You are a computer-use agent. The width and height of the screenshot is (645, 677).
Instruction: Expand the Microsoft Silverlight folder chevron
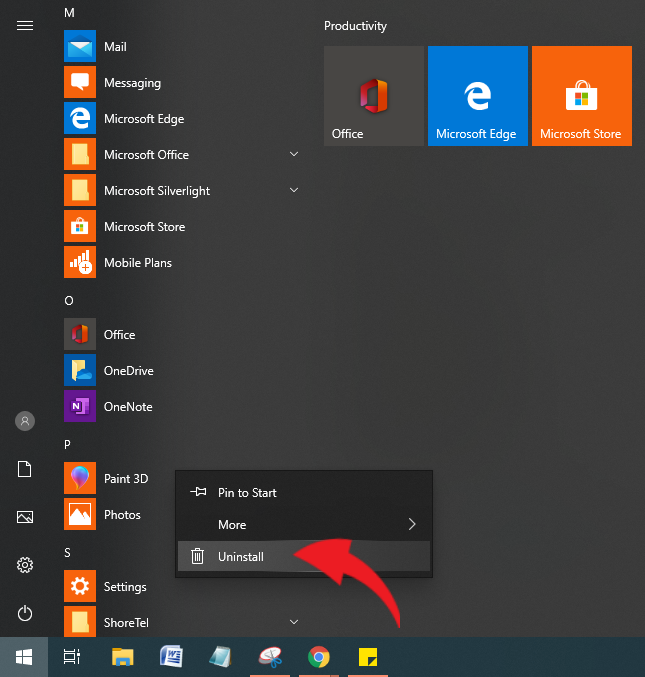click(x=294, y=190)
